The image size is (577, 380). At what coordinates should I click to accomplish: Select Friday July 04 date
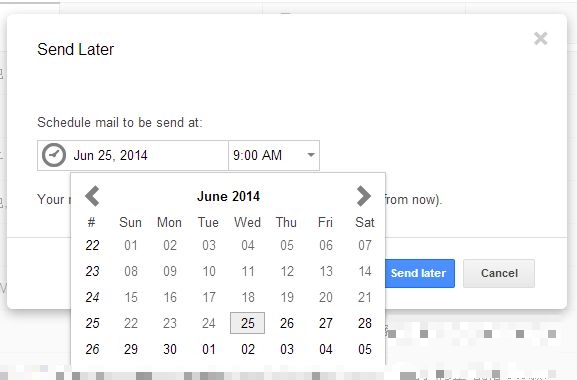326,349
